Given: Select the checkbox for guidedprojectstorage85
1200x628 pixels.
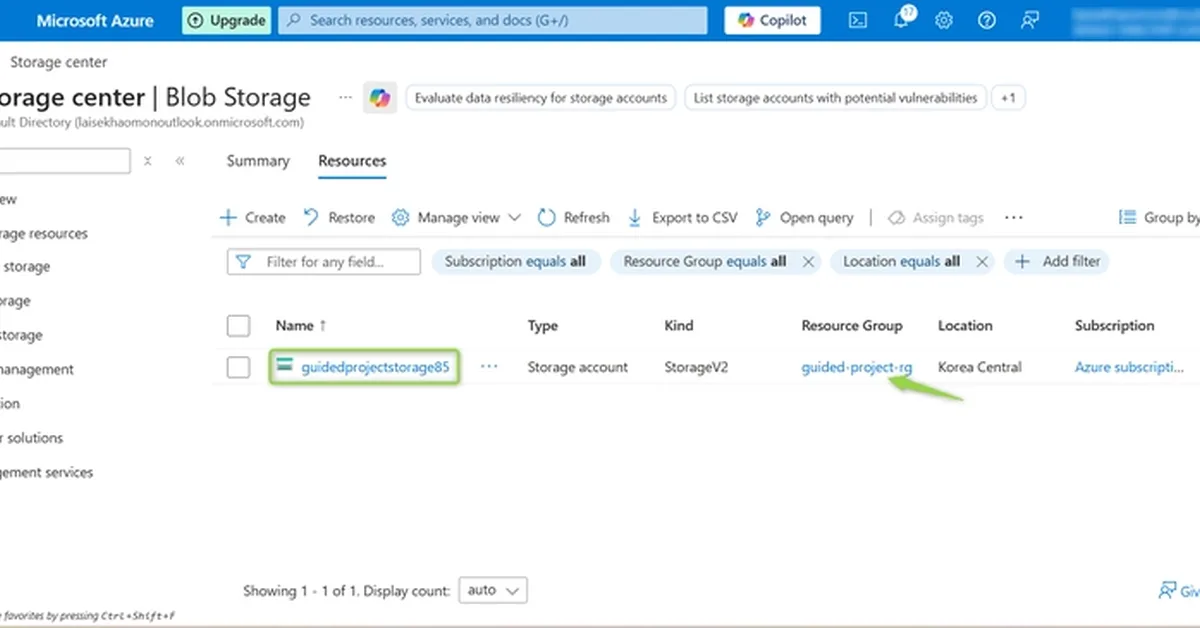Looking at the screenshot, I should pos(238,367).
